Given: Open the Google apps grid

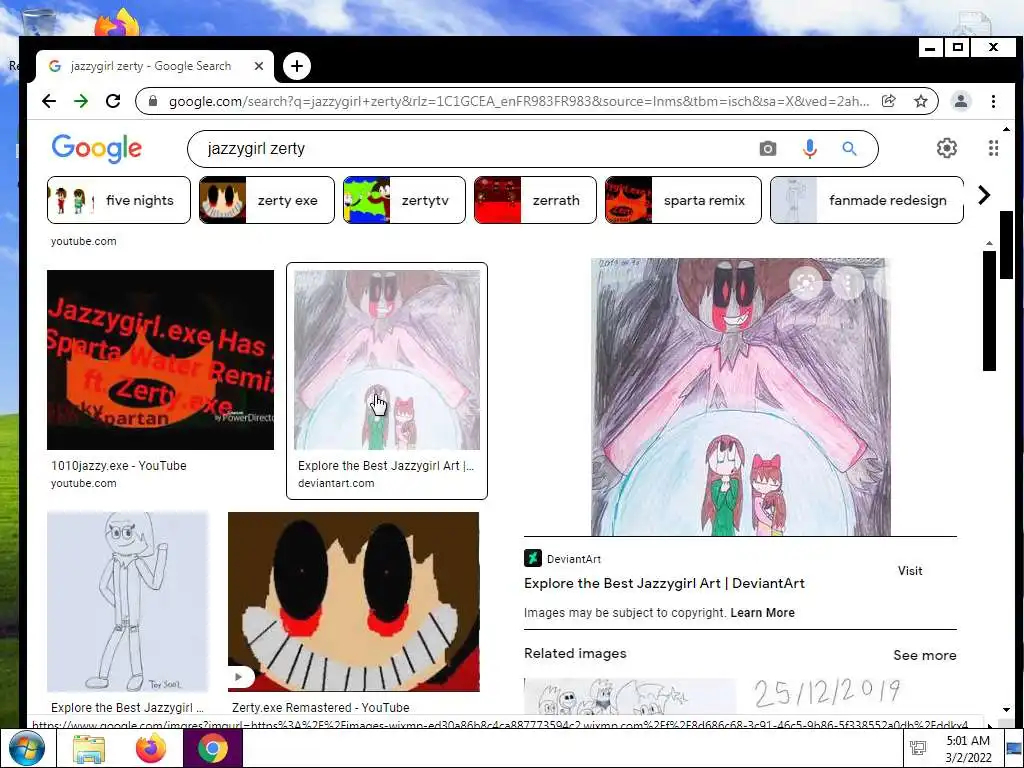Looking at the screenshot, I should click(x=993, y=148).
